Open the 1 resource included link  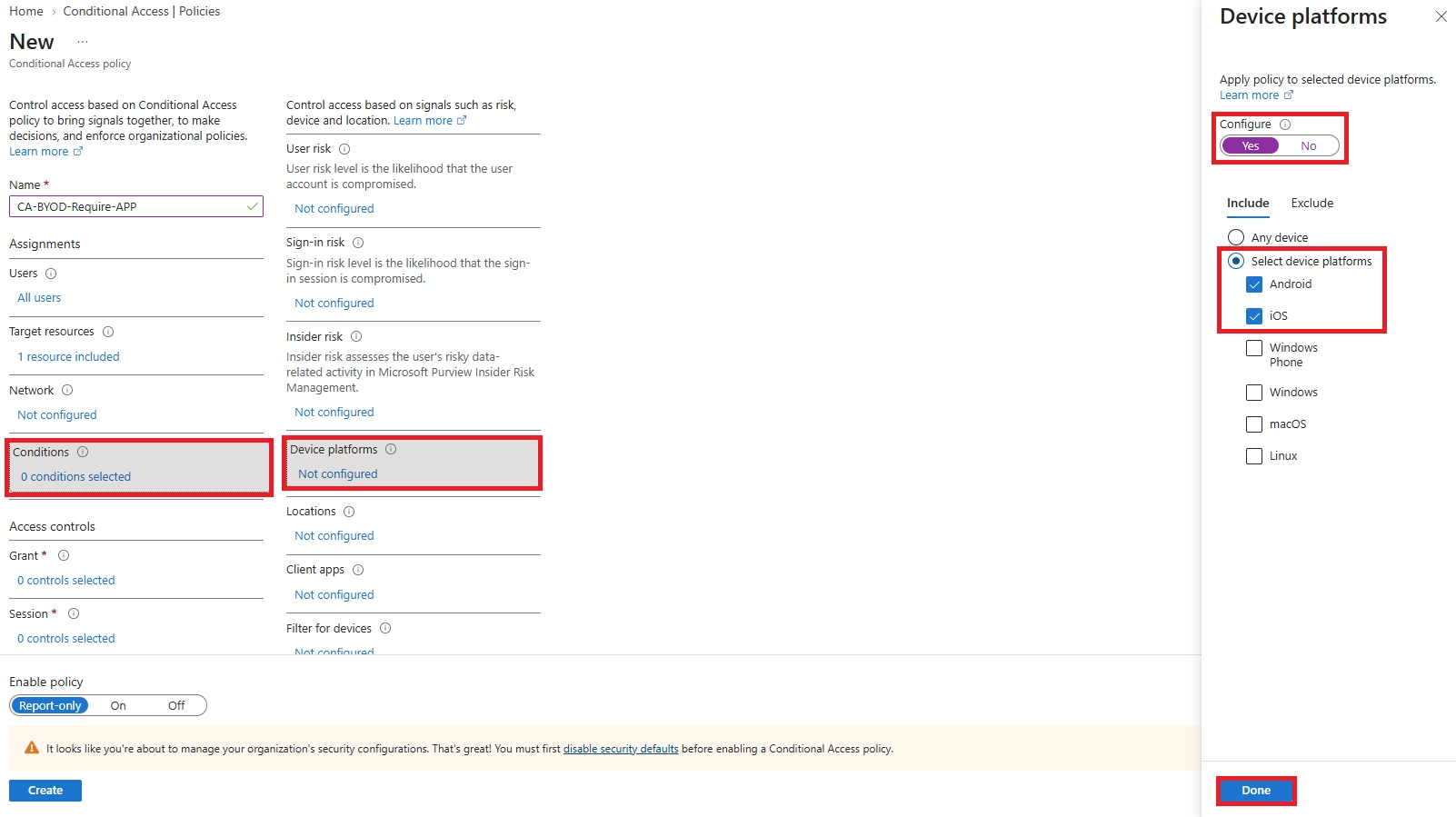point(69,357)
